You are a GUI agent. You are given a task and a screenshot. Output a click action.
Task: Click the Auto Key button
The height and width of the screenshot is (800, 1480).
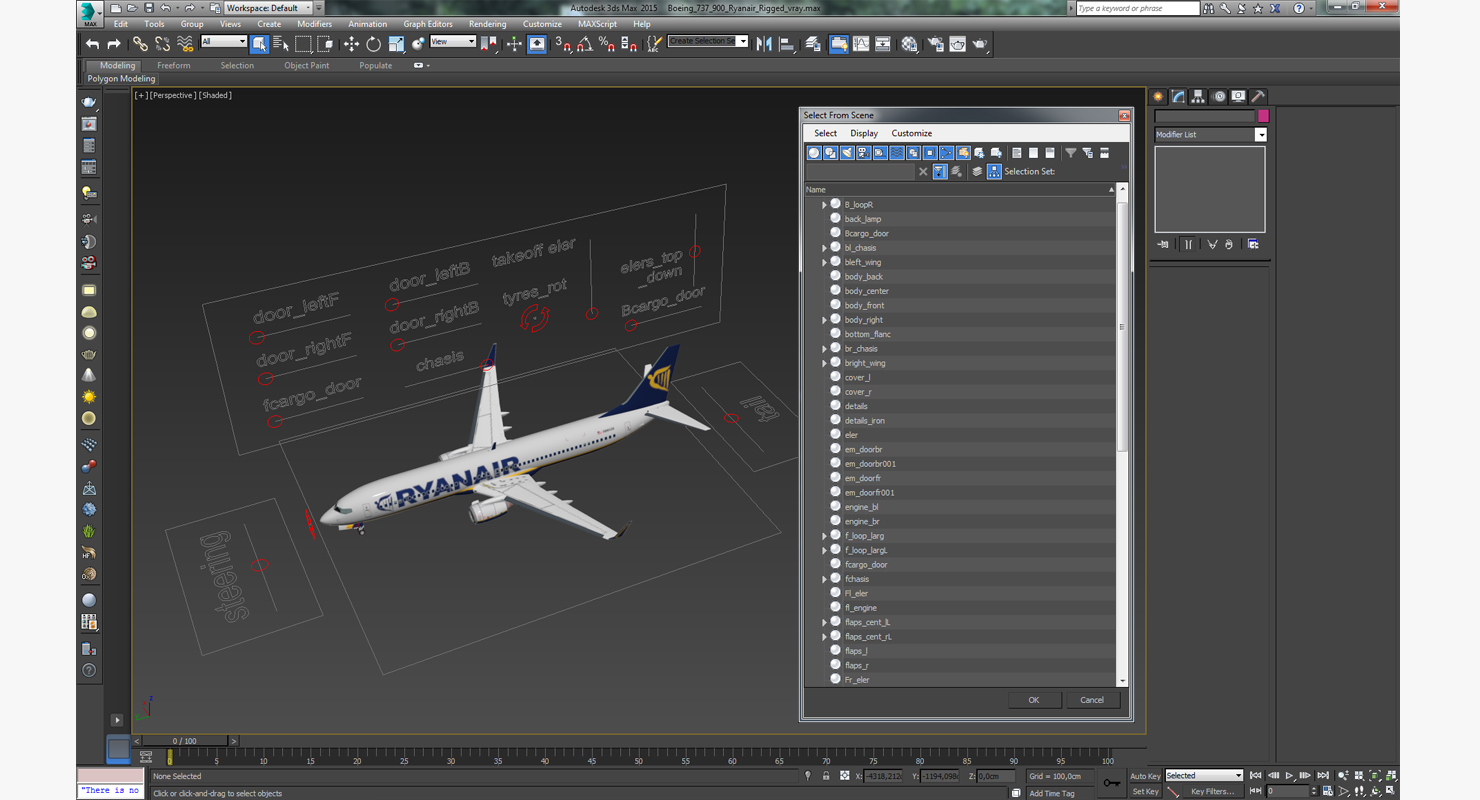click(x=1145, y=776)
